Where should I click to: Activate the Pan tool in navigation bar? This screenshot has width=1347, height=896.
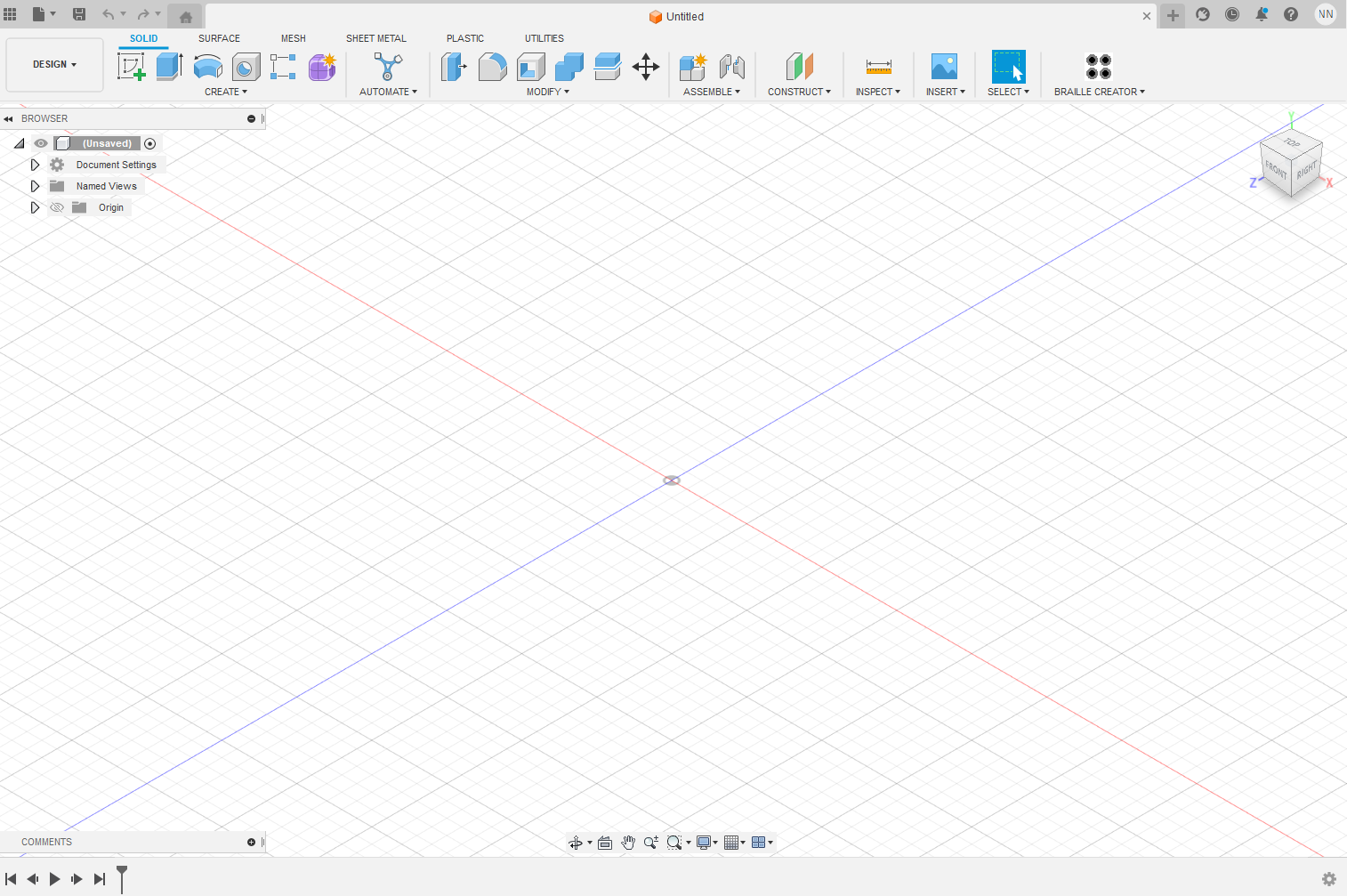pos(628,842)
